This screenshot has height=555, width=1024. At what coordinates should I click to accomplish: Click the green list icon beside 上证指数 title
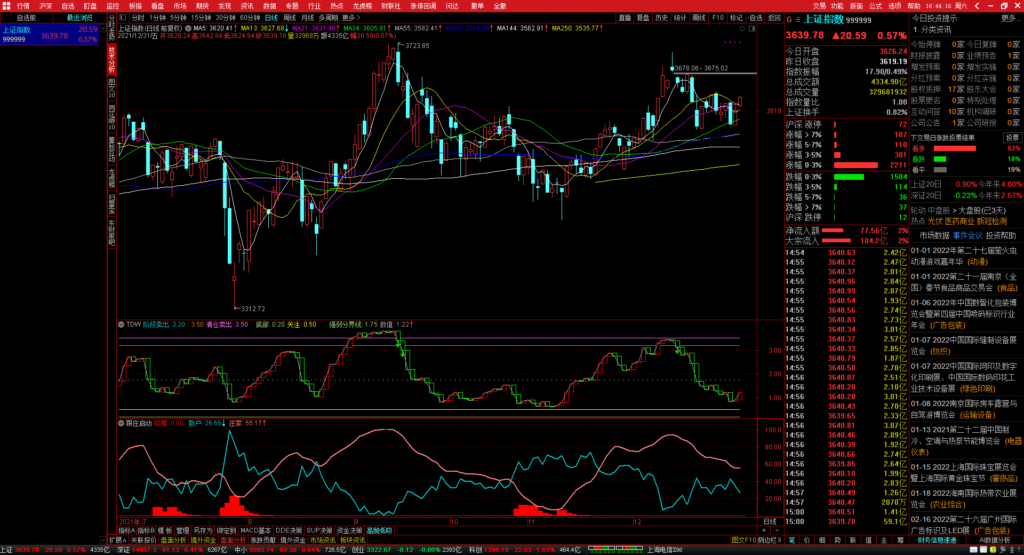click(798, 19)
